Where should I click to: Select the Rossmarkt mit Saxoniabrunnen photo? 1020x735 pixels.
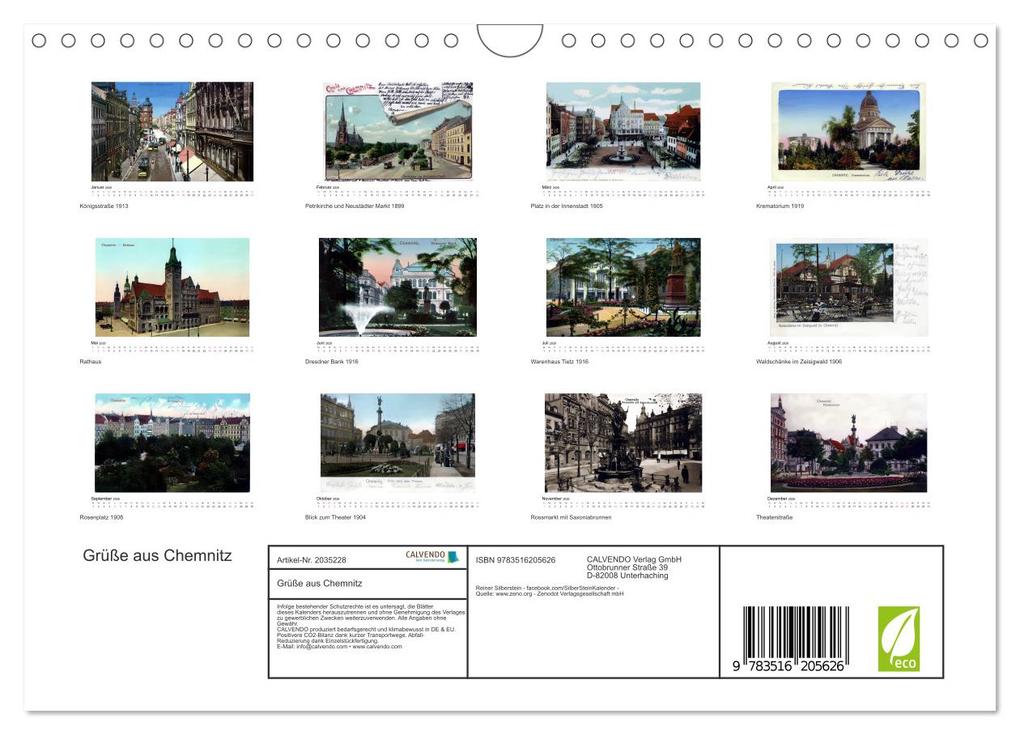[x=623, y=442]
